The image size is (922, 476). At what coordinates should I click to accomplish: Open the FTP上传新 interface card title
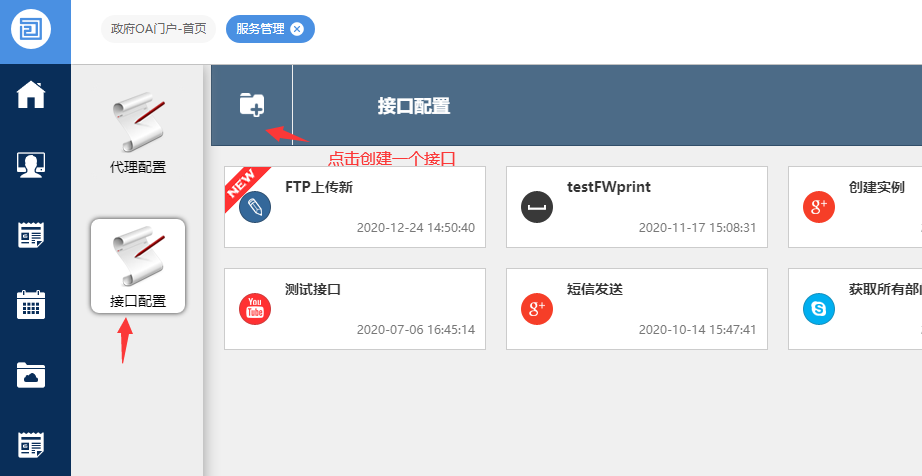pos(319,187)
